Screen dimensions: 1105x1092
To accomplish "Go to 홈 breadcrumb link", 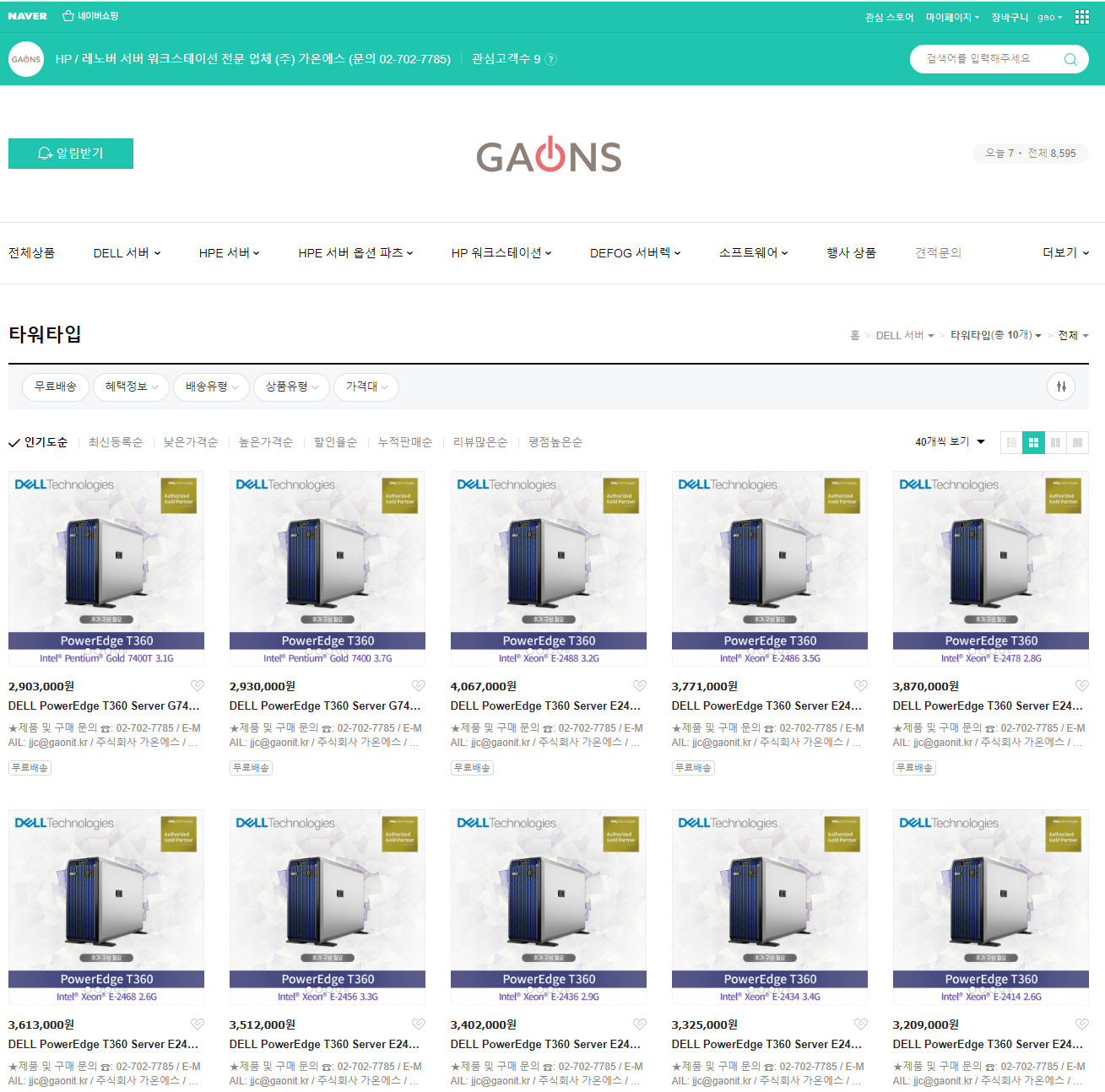I will pyautogui.click(x=854, y=335).
